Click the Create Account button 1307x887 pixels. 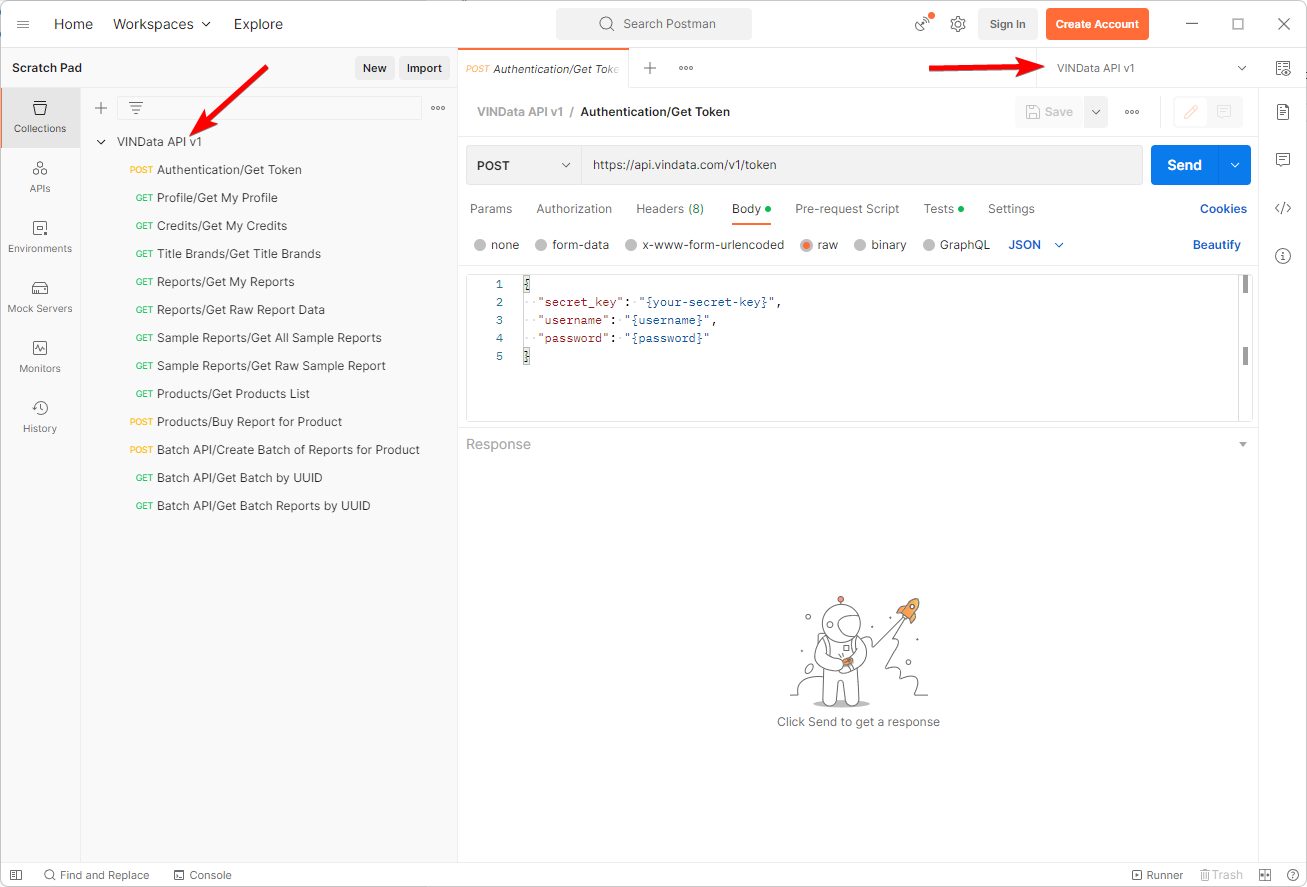[x=1097, y=24]
